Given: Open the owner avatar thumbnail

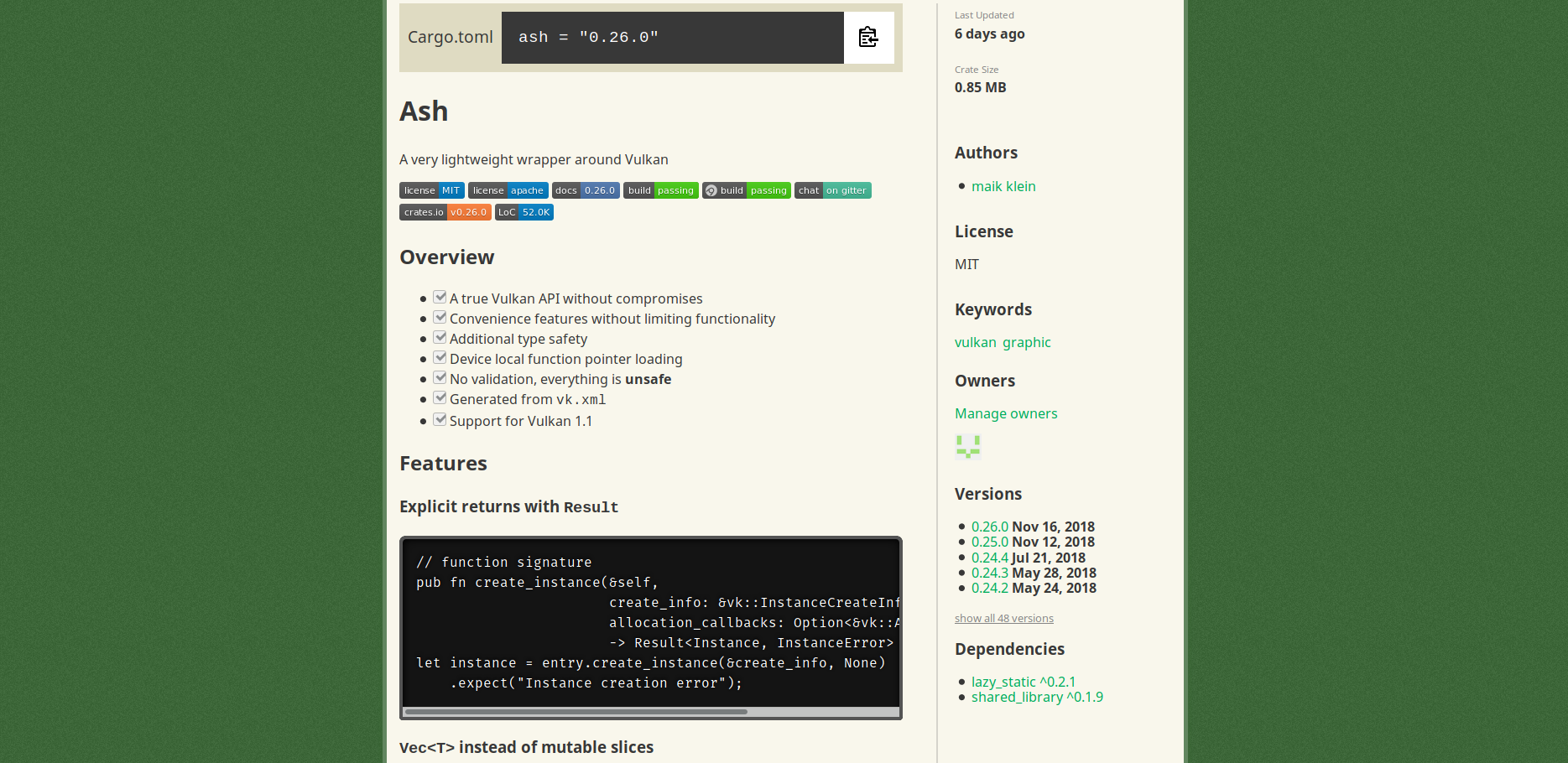Looking at the screenshot, I should pos(968,447).
